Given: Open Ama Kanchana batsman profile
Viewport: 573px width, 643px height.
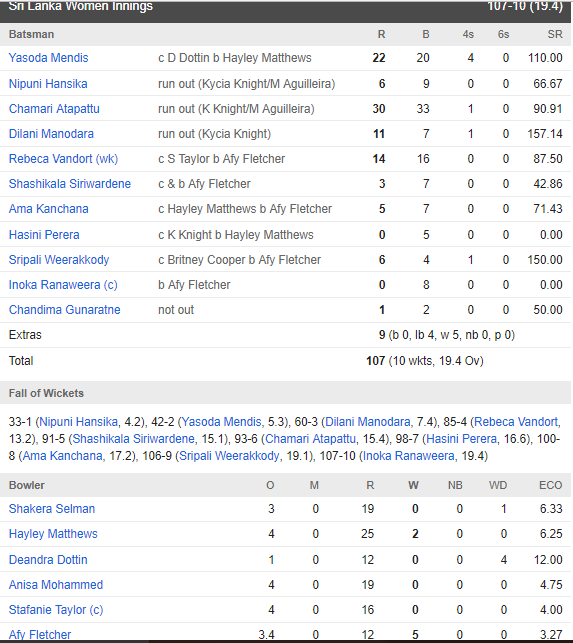Looking at the screenshot, I should (x=48, y=209).
